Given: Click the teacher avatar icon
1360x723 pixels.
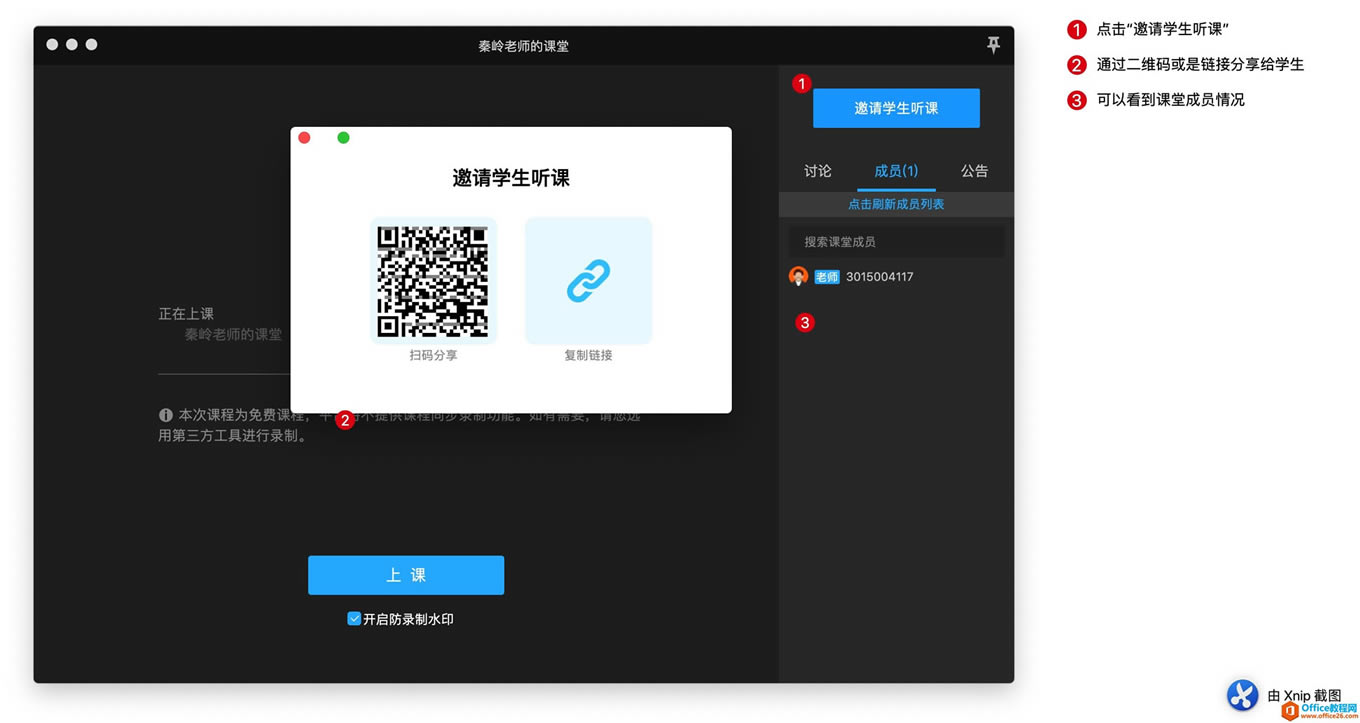Looking at the screenshot, I should click(798, 277).
